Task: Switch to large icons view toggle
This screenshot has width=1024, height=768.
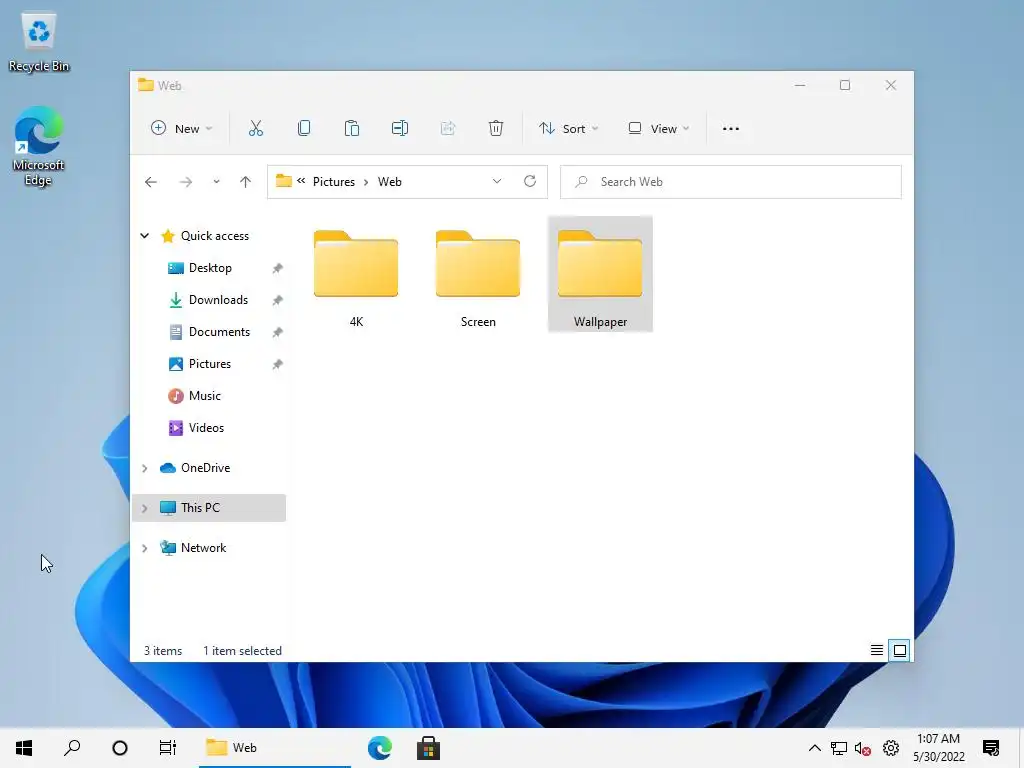Action: click(x=899, y=650)
